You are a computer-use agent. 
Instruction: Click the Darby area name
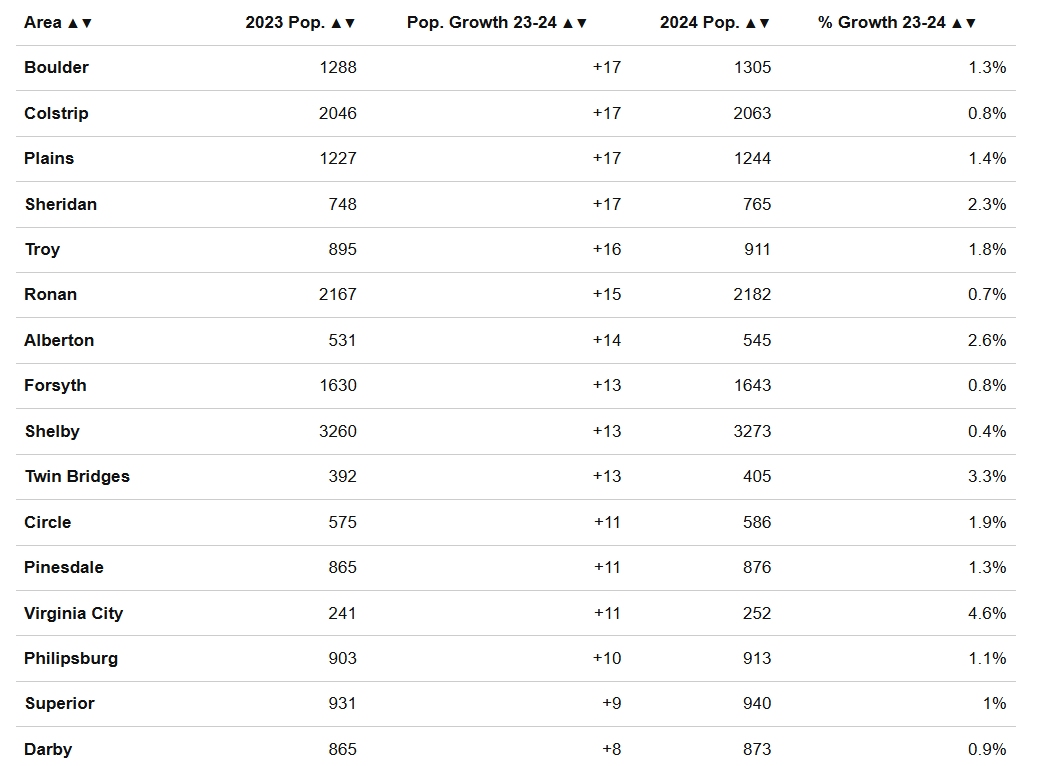48,749
